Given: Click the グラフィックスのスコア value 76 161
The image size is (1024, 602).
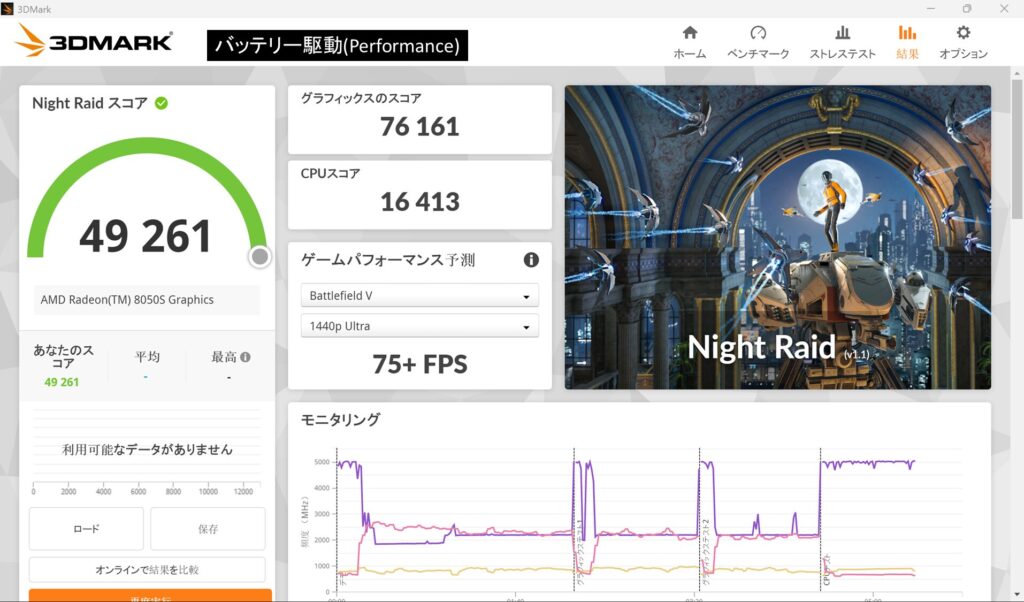Looking at the screenshot, I should pos(419,127).
